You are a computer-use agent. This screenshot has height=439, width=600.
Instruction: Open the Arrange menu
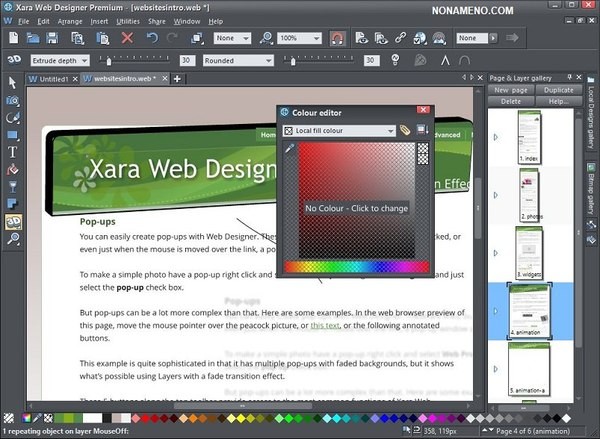coord(70,21)
